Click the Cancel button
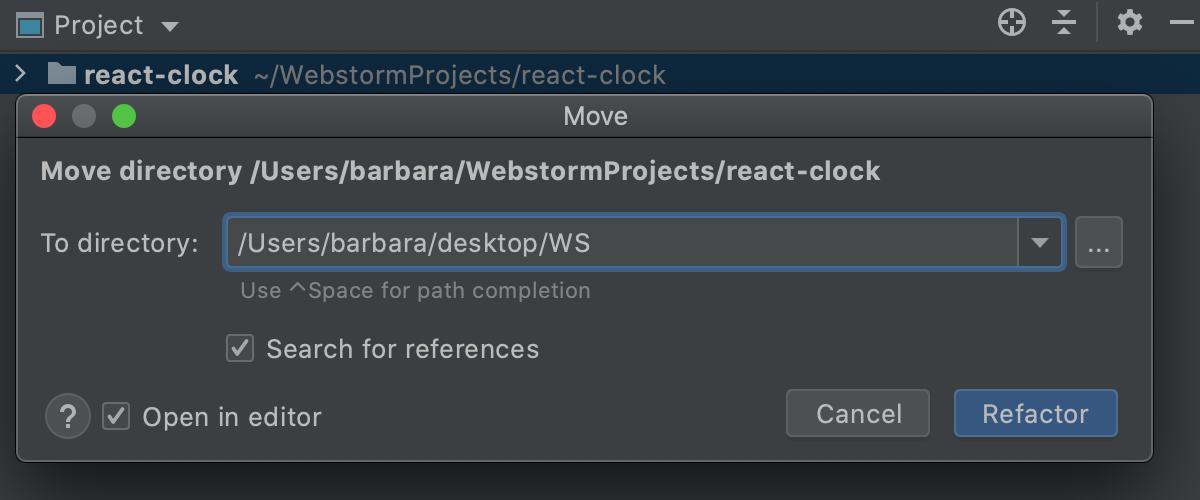1200x500 pixels. click(858, 414)
